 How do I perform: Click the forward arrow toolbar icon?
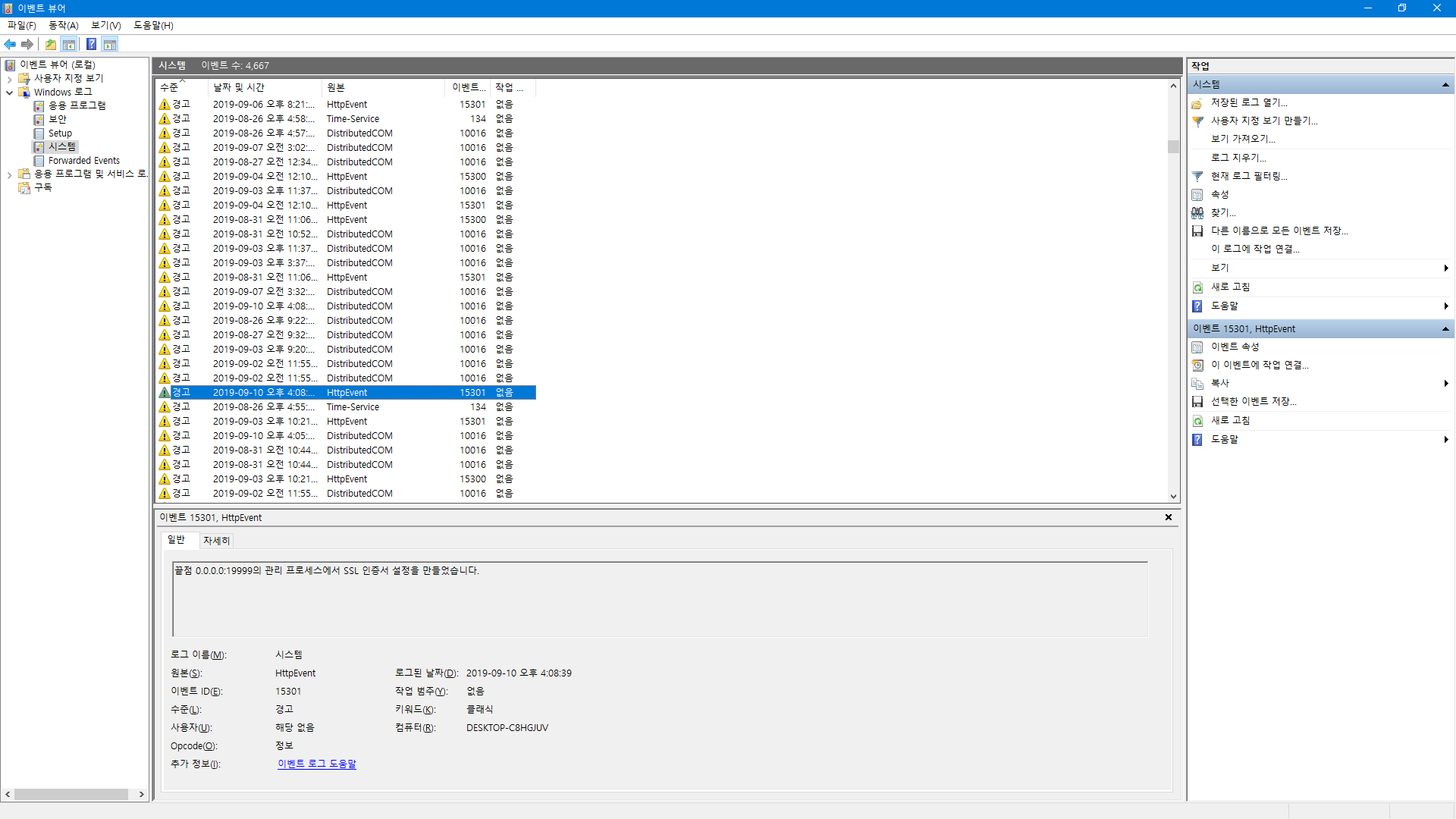27,44
